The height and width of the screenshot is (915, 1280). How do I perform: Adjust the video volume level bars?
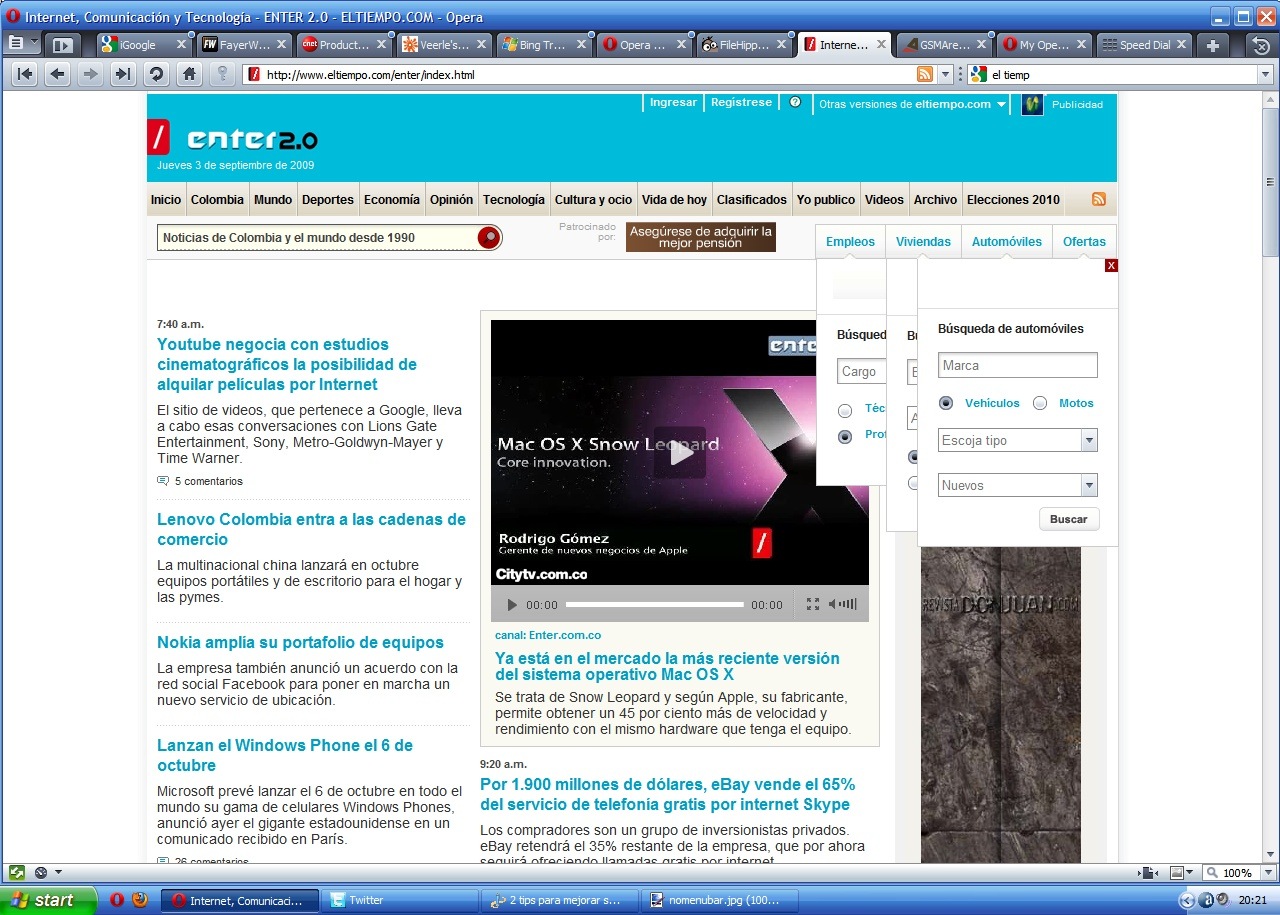point(849,604)
